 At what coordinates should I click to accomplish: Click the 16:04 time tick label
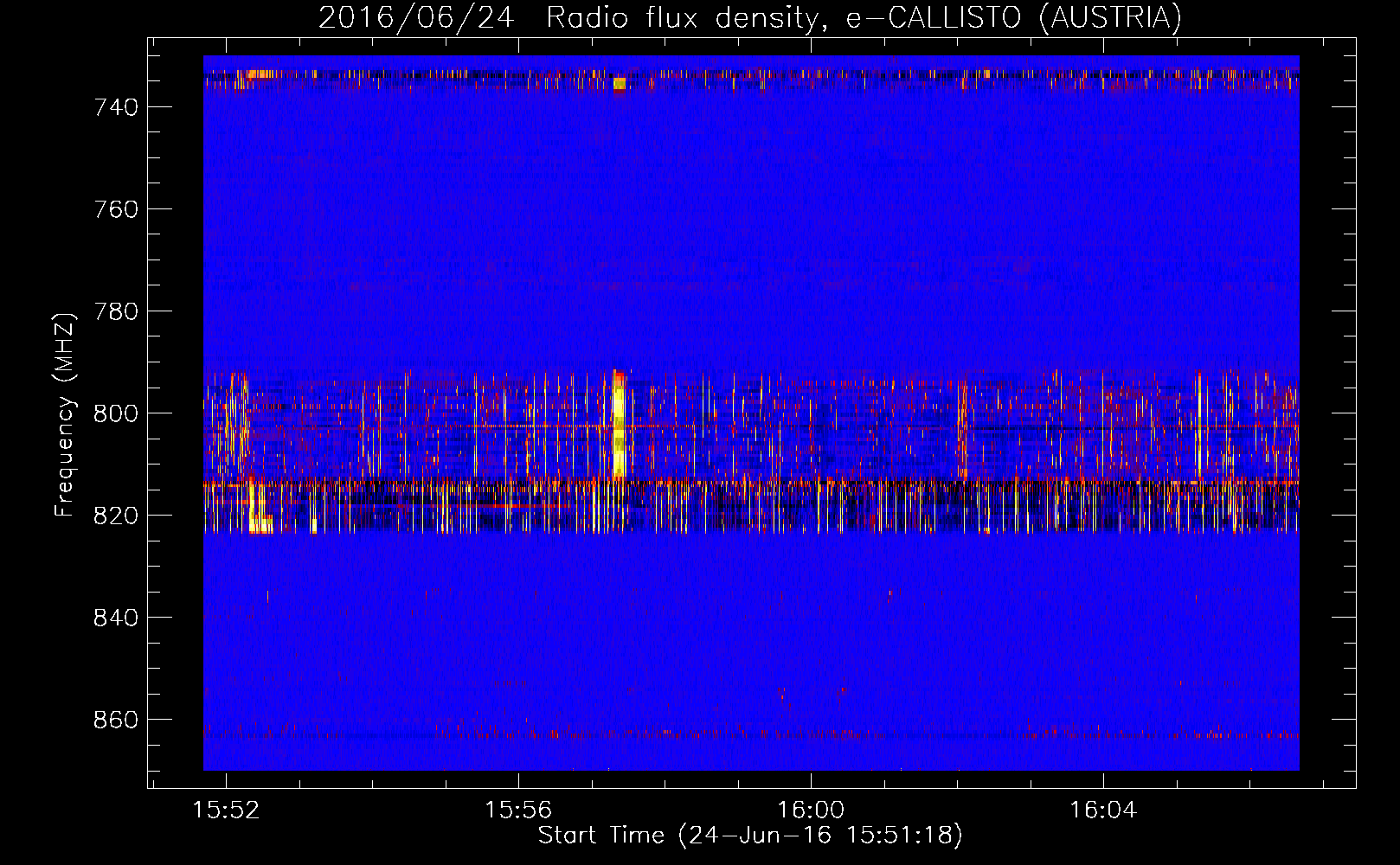coord(1103,811)
